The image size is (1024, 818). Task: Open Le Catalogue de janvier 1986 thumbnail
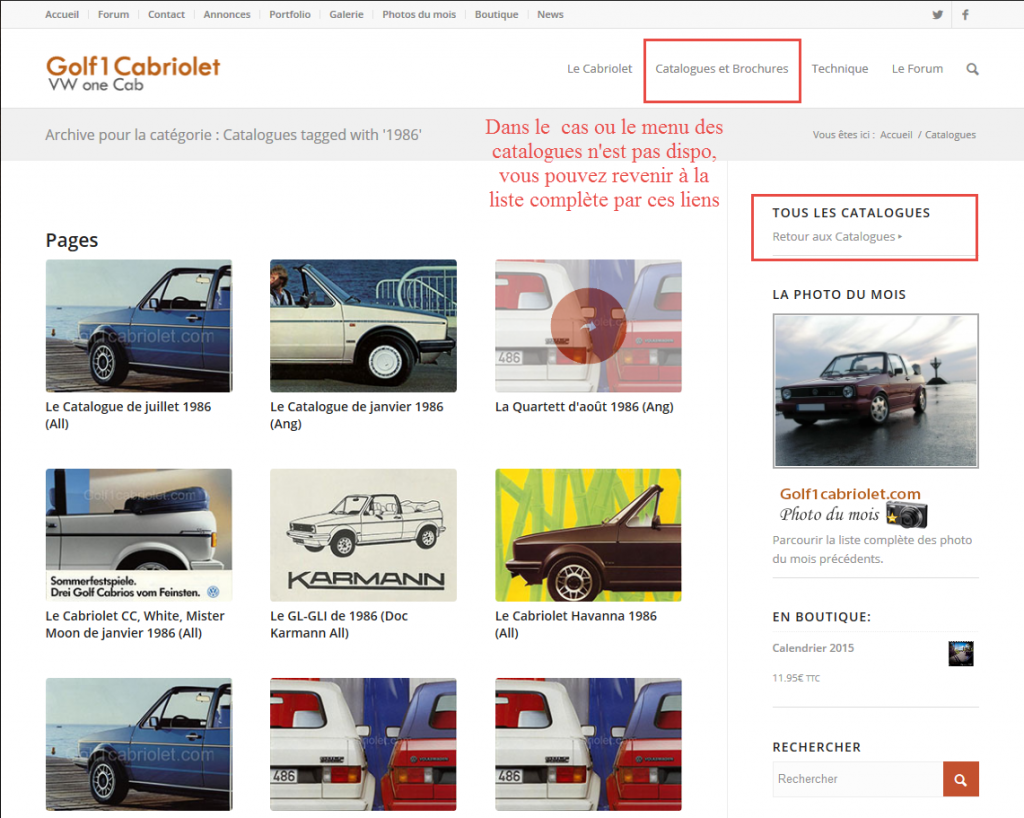[x=363, y=326]
